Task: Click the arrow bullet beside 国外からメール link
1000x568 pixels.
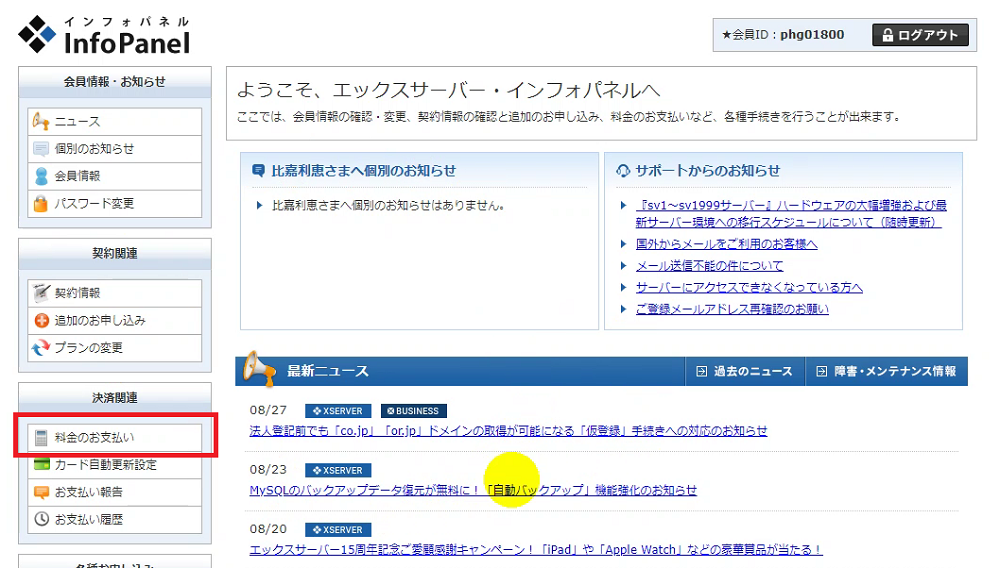Action: click(x=623, y=244)
